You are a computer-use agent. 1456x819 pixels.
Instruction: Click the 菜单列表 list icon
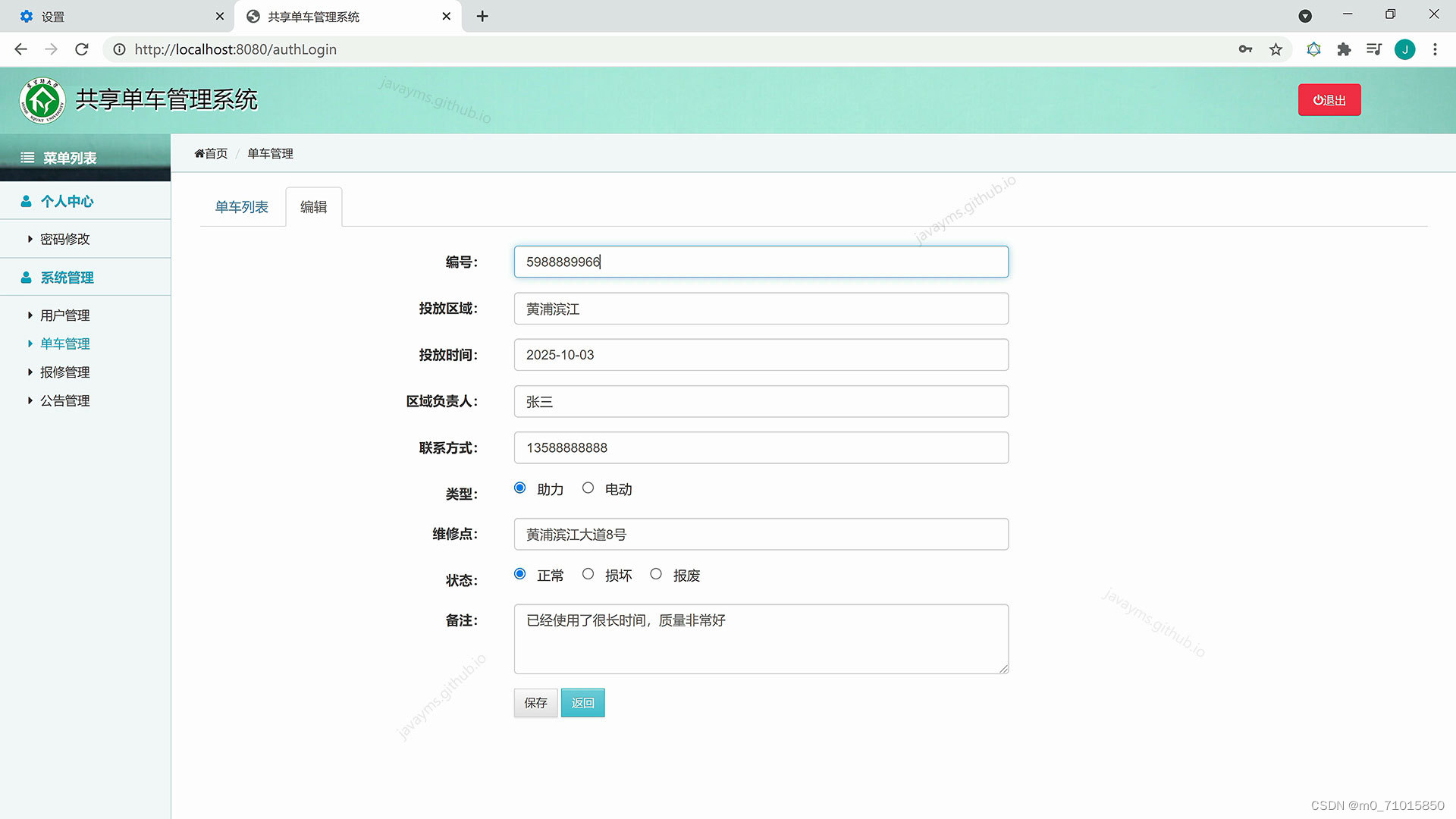point(27,158)
